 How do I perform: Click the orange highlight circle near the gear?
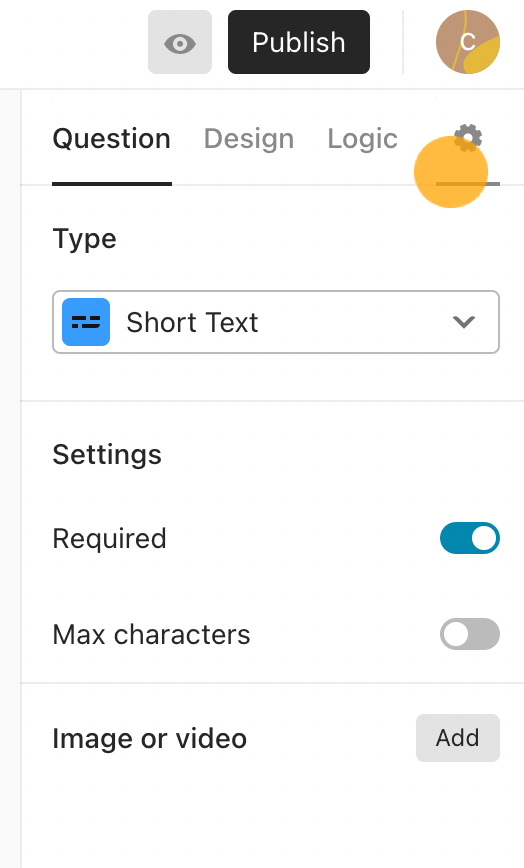[x=451, y=172]
